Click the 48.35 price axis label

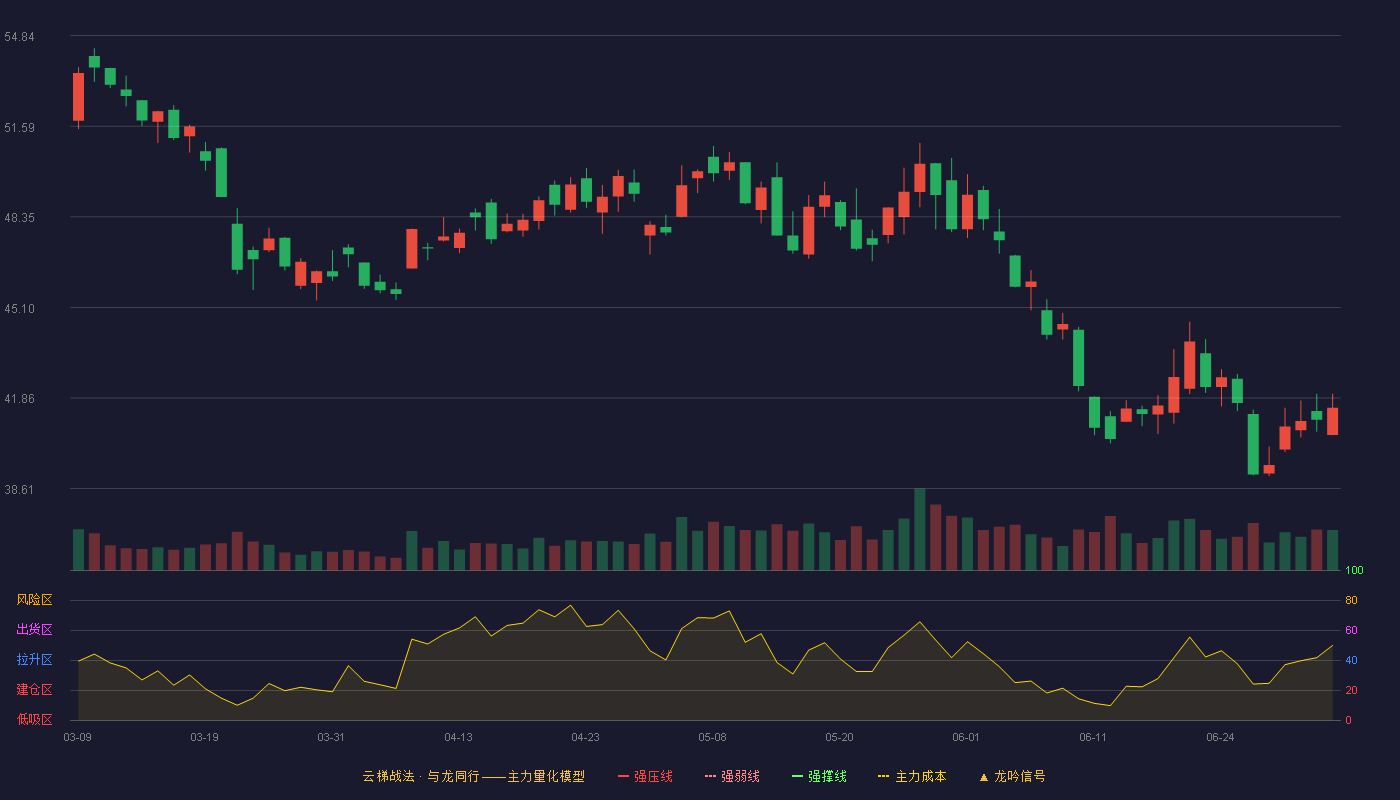(20, 218)
